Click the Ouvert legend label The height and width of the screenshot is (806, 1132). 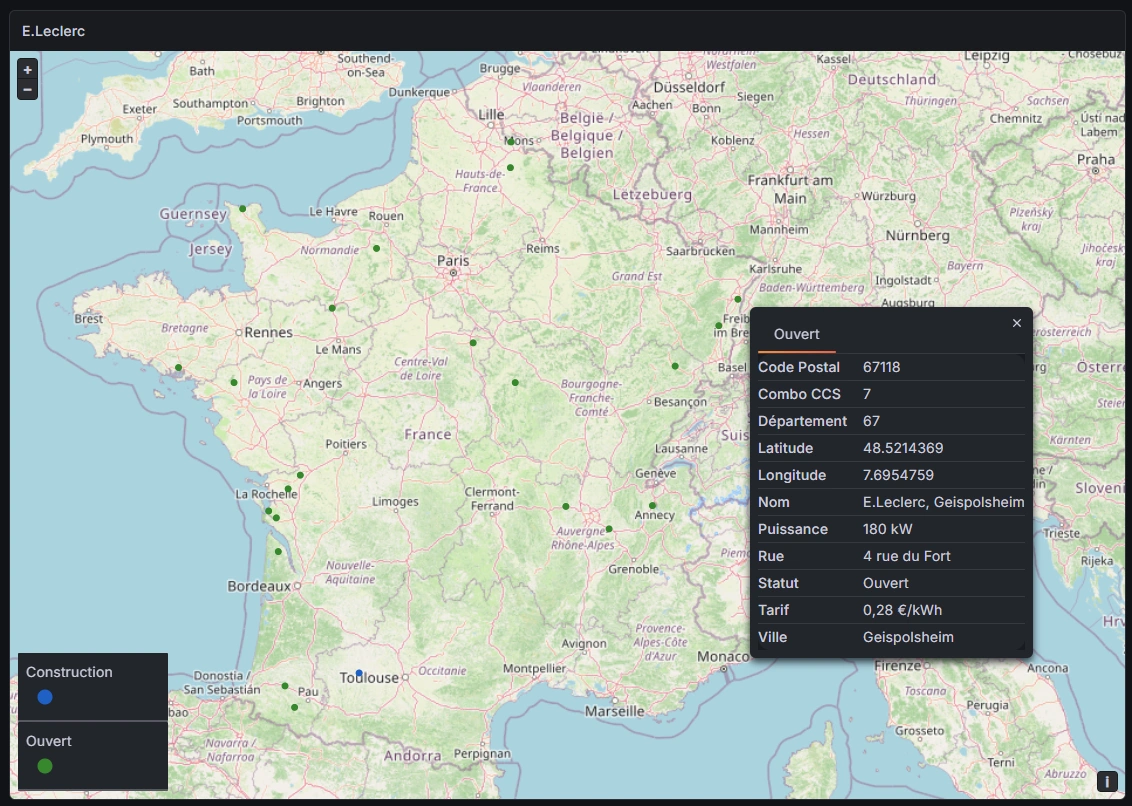tap(48, 741)
